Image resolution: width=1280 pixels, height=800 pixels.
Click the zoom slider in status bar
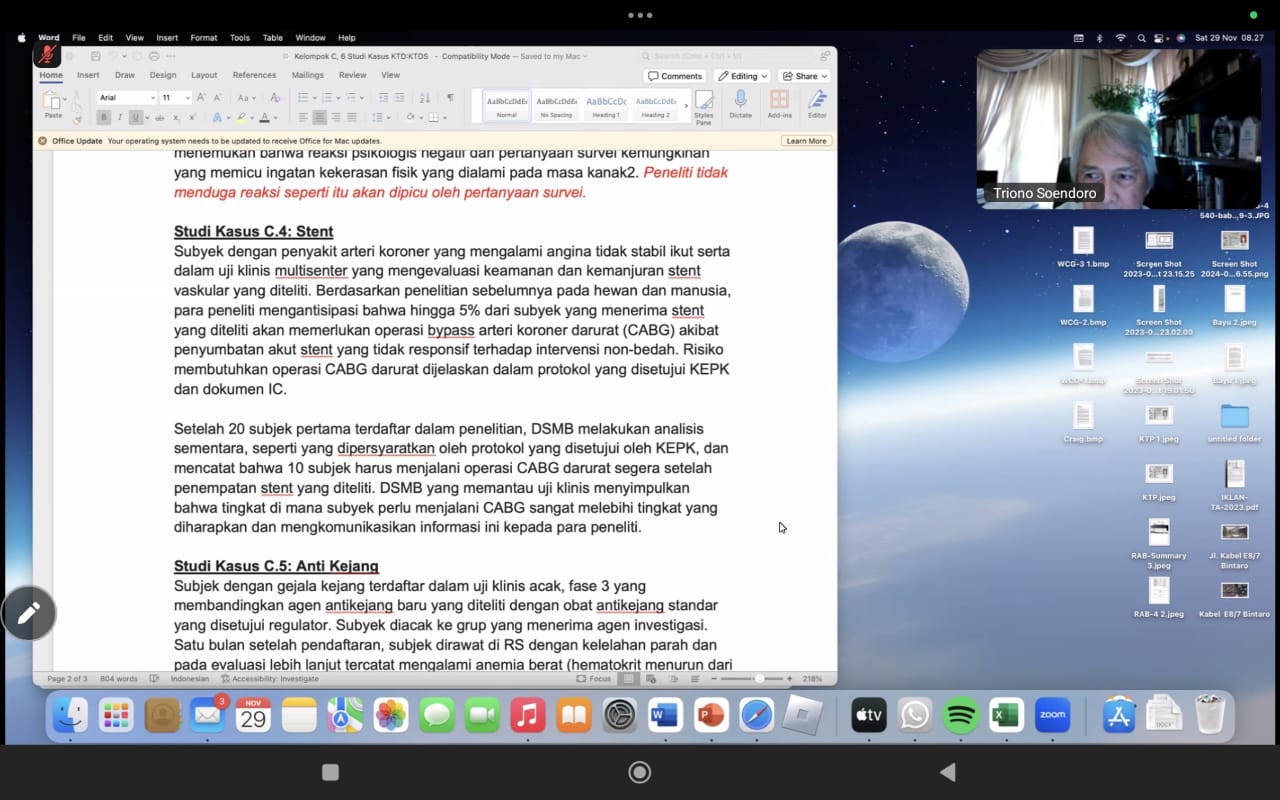click(x=759, y=679)
